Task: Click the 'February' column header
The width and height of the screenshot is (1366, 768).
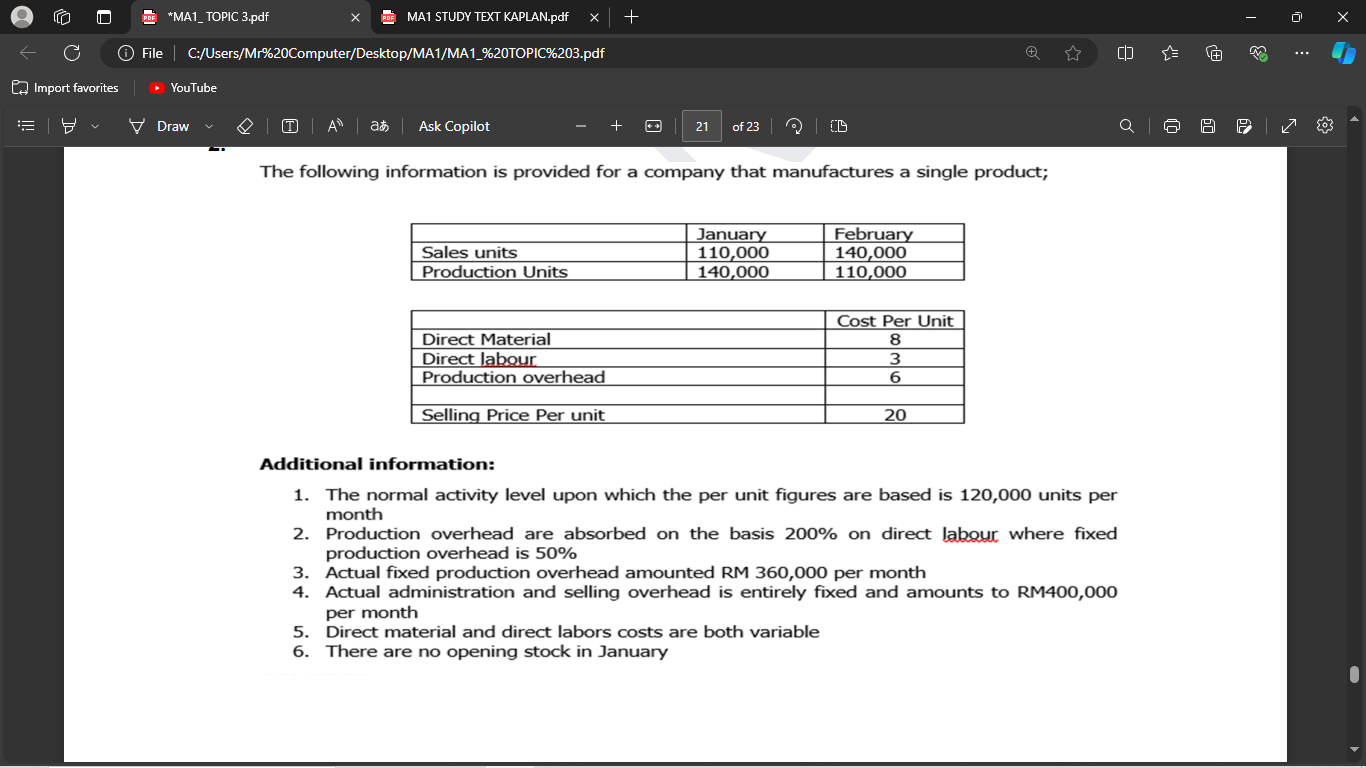Action: point(893,233)
